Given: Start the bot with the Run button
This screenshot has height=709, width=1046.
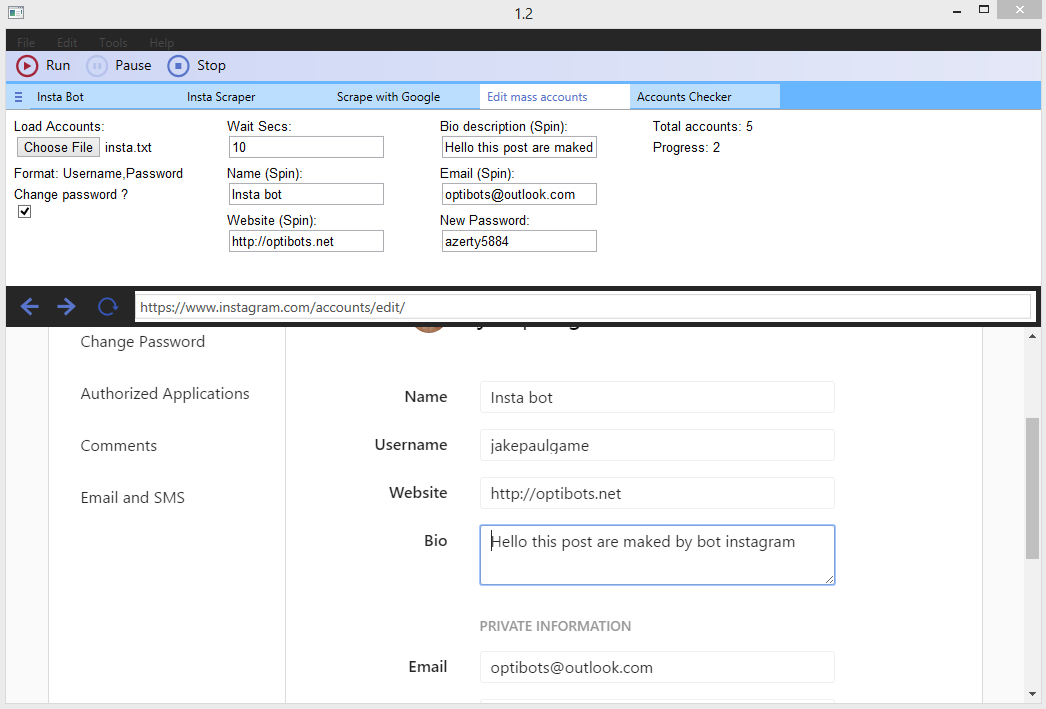Looking at the screenshot, I should click(x=43, y=65).
